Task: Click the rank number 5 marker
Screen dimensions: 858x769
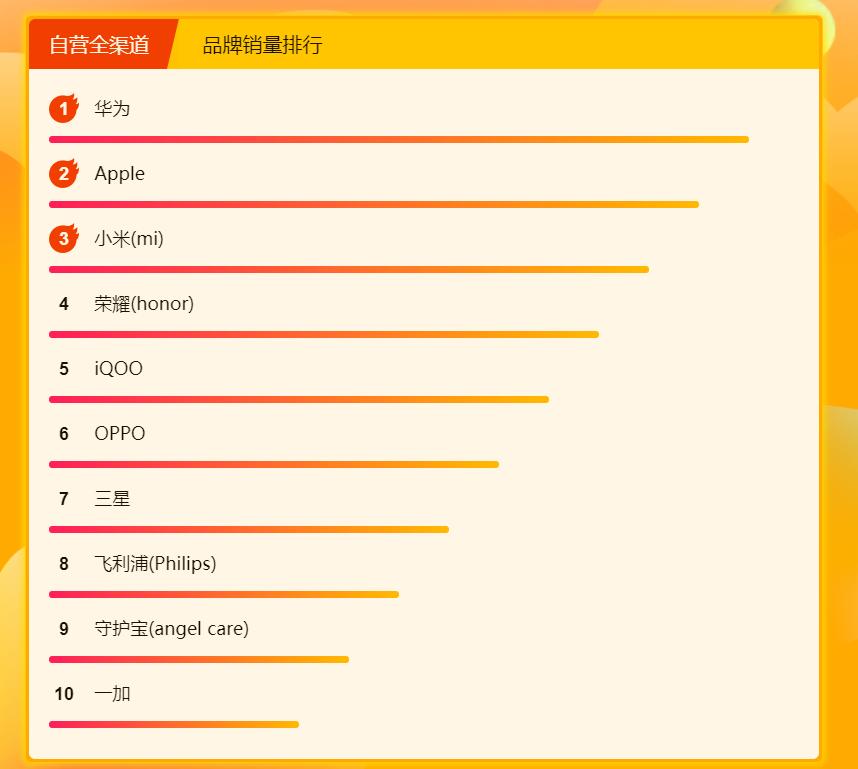Action: 63,369
